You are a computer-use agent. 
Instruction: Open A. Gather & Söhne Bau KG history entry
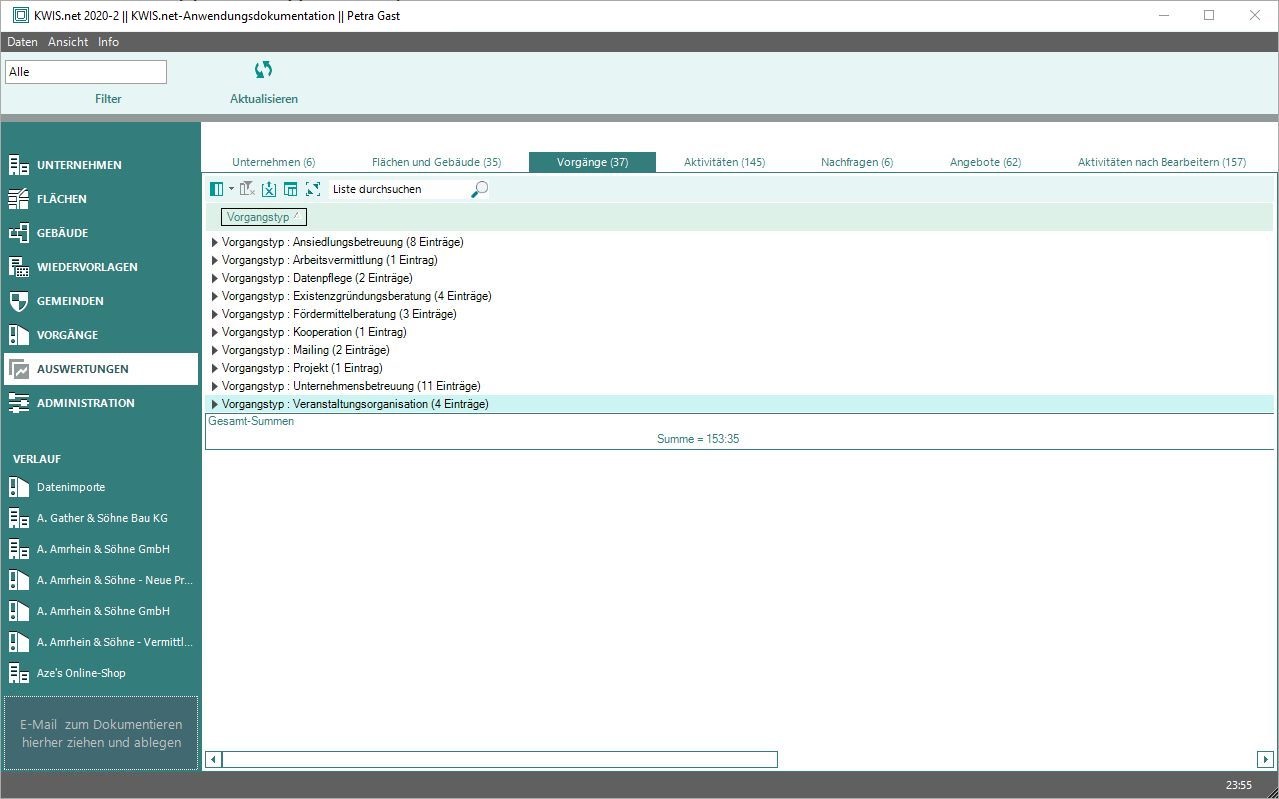point(102,518)
